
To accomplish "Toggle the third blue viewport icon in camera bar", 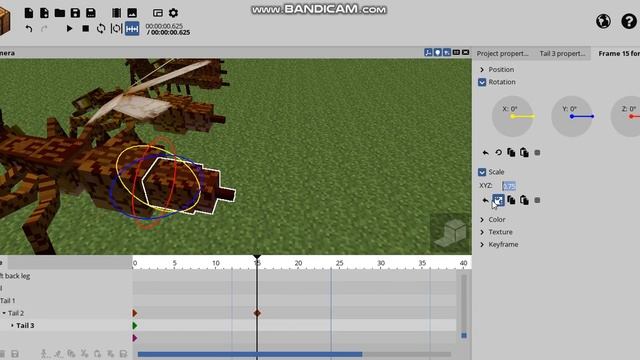I will [x=447, y=53].
